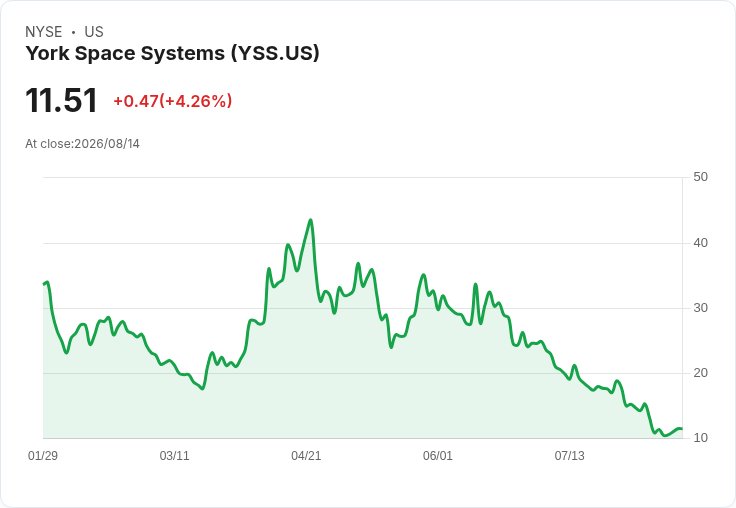The height and width of the screenshot is (508, 736).
Task: Click the 30 price axis label
Action: [x=700, y=308]
